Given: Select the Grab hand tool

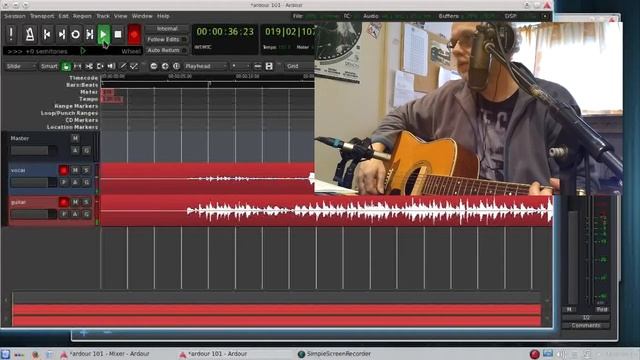Looking at the screenshot, I should 66,66.
